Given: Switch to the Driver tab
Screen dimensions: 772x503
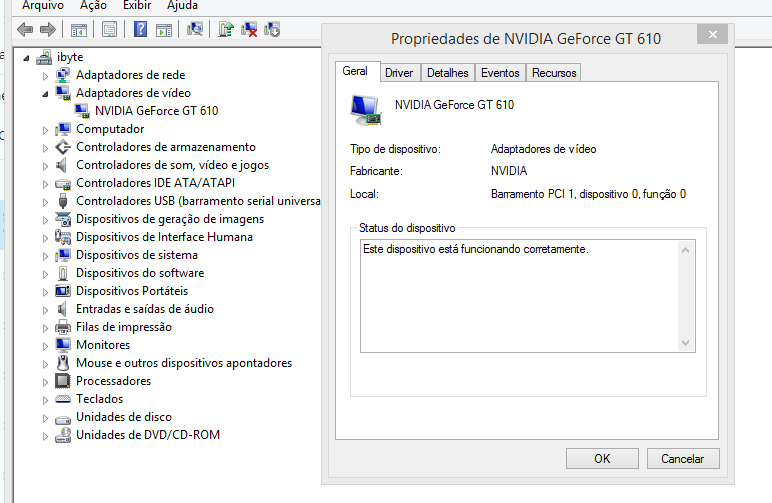Looking at the screenshot, I should 399,73.
